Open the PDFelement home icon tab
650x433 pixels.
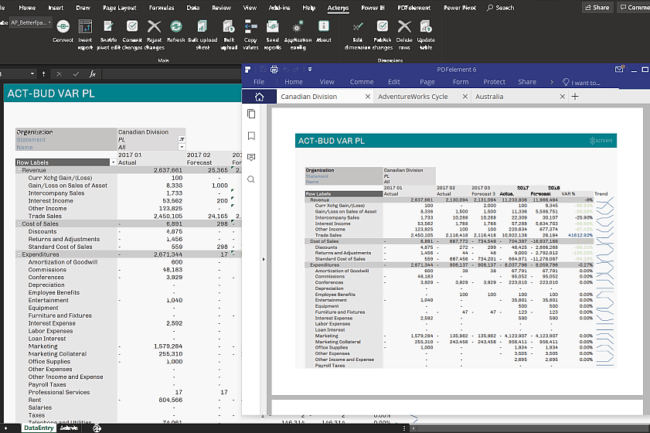[x=259, y=97]
